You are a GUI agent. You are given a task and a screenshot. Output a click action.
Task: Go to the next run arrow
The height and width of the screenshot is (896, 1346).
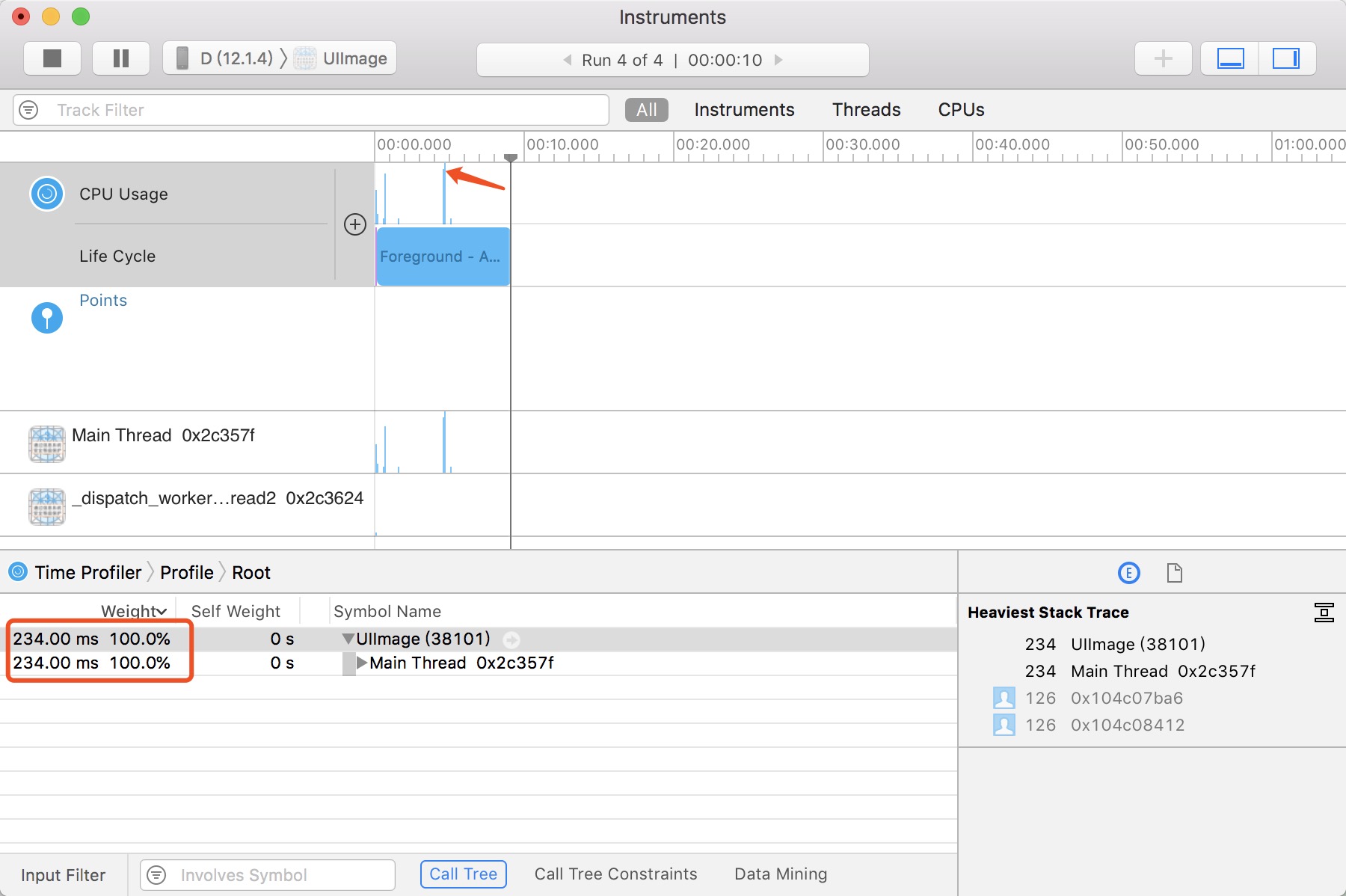778,60
